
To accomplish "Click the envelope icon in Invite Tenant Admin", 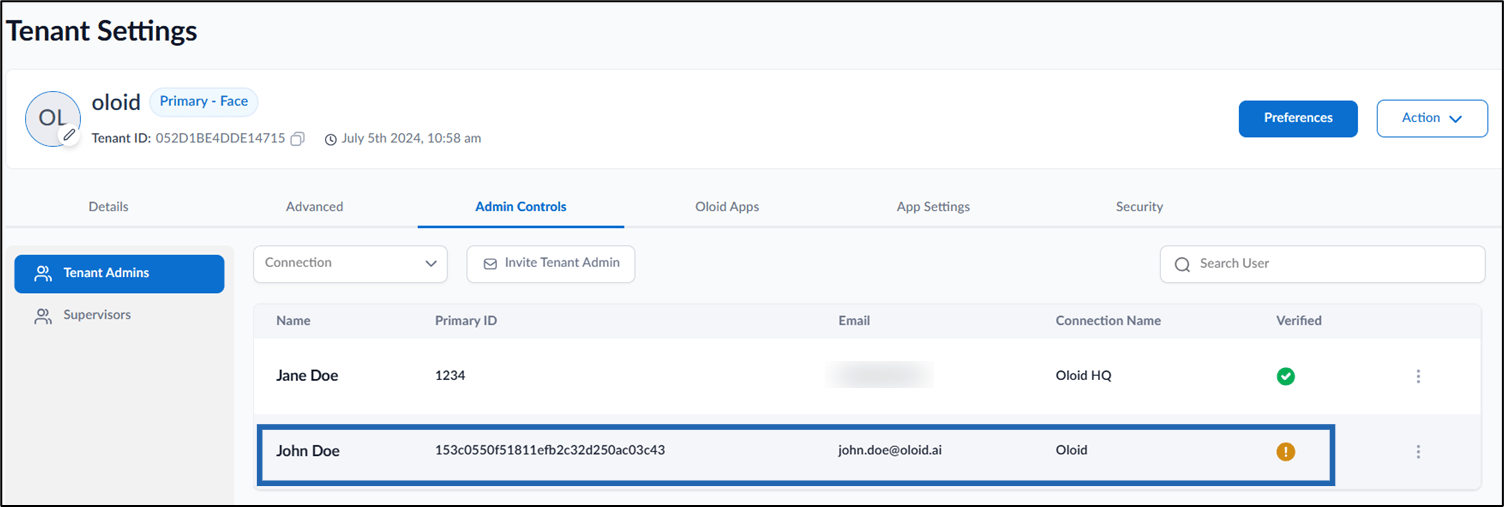I will [490, 264].
